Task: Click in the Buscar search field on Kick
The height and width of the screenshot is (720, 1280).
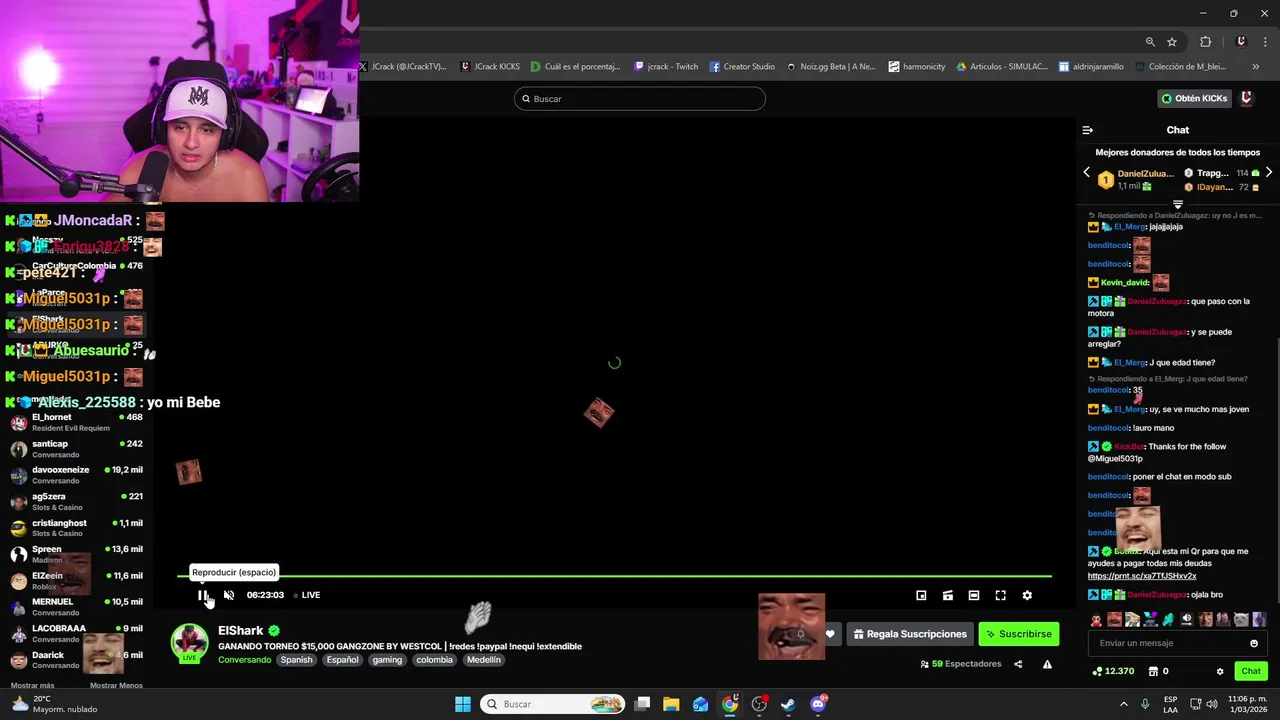Action: (x=640, y=99)
